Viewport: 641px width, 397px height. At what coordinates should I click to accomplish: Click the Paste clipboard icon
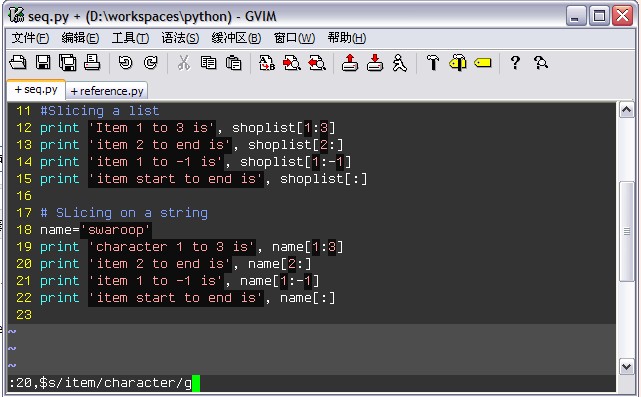[233, 63]
